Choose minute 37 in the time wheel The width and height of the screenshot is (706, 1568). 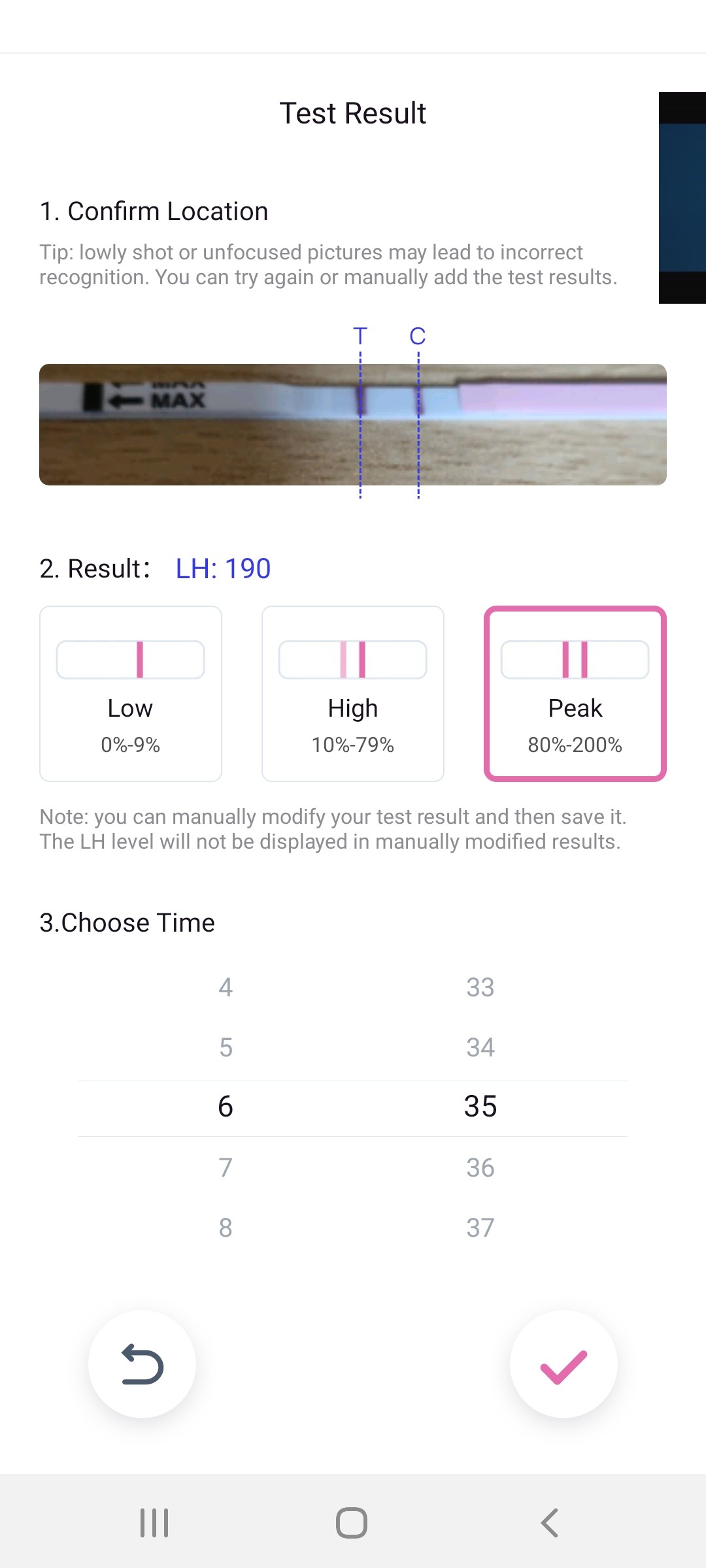[x=480, y=1228]
